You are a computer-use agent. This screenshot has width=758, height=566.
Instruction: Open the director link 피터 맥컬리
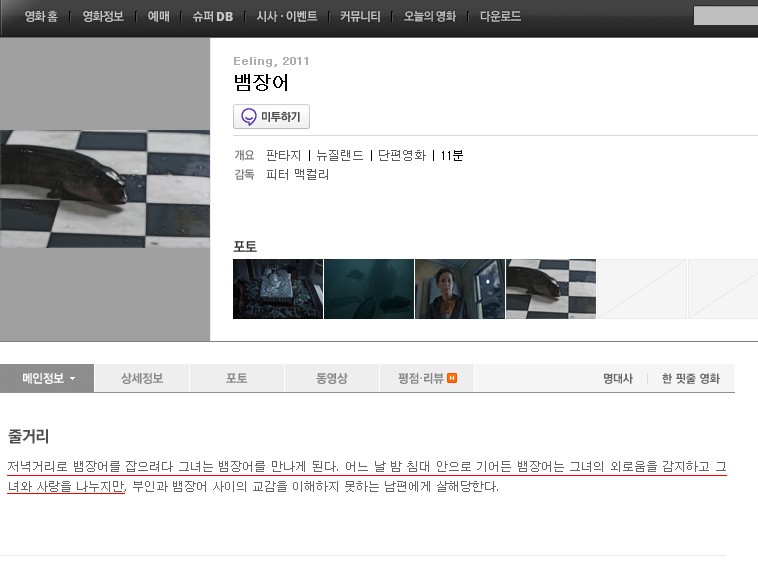[297, 174]
